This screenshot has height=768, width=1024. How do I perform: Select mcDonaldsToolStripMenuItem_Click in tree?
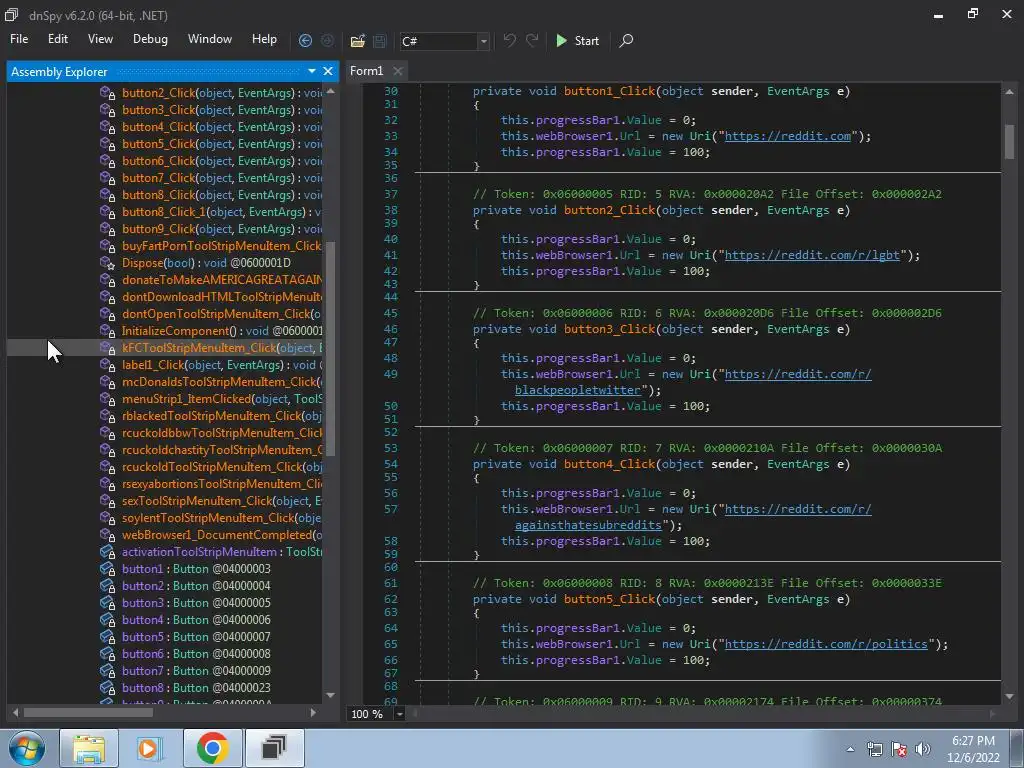pyautogui.click(x=222, y=381)
